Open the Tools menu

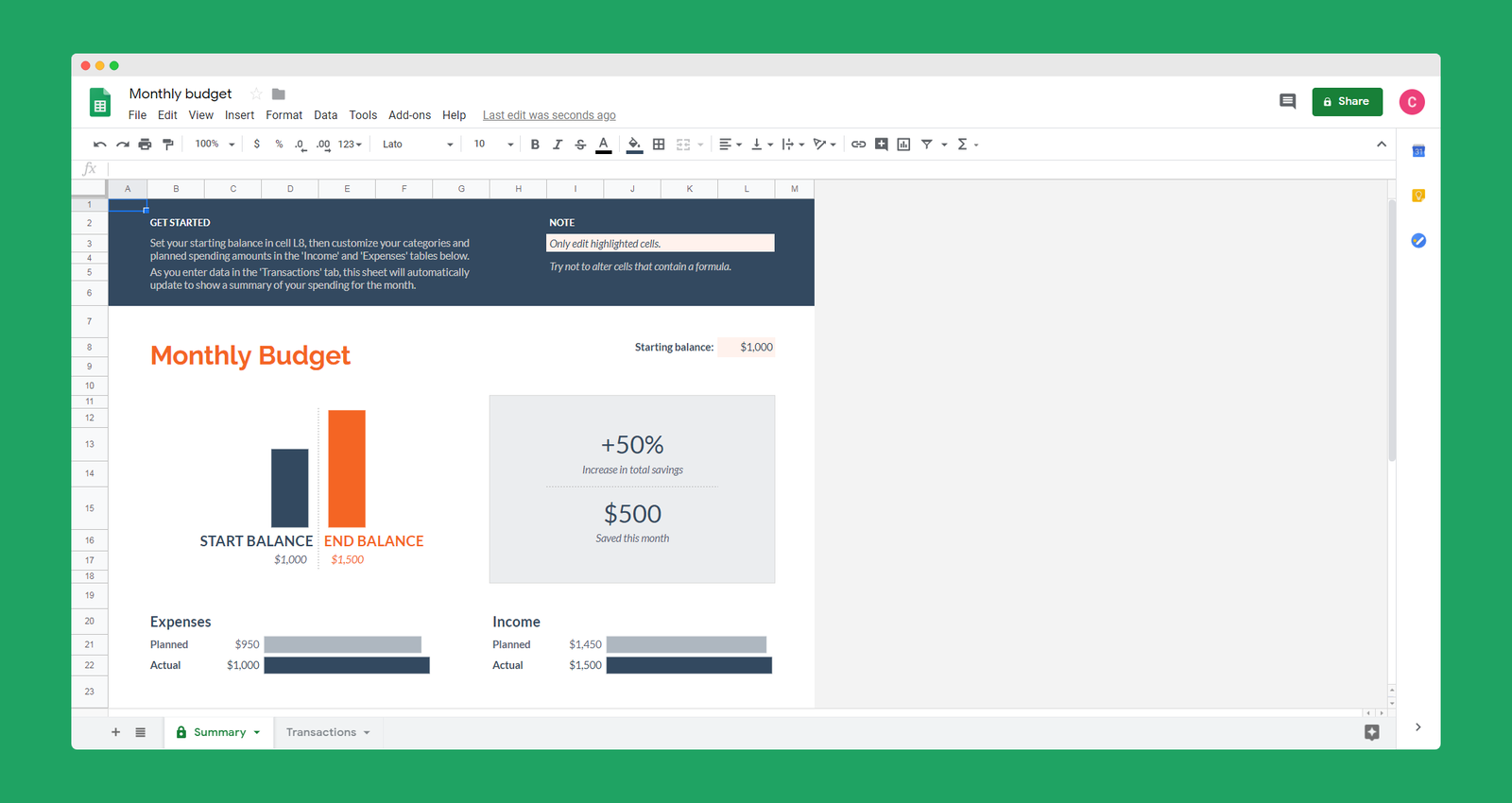point(363,115)
